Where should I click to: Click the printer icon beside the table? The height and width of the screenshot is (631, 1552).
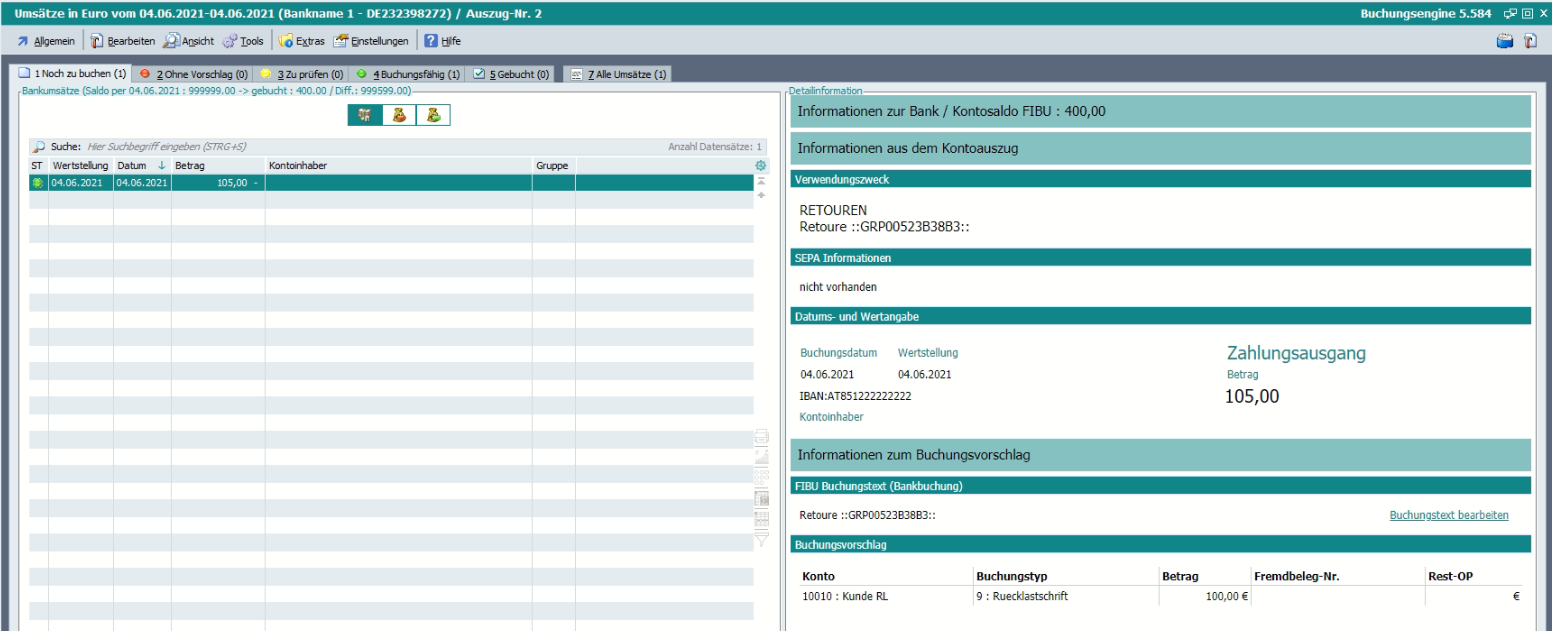click(x=761, y=436)
